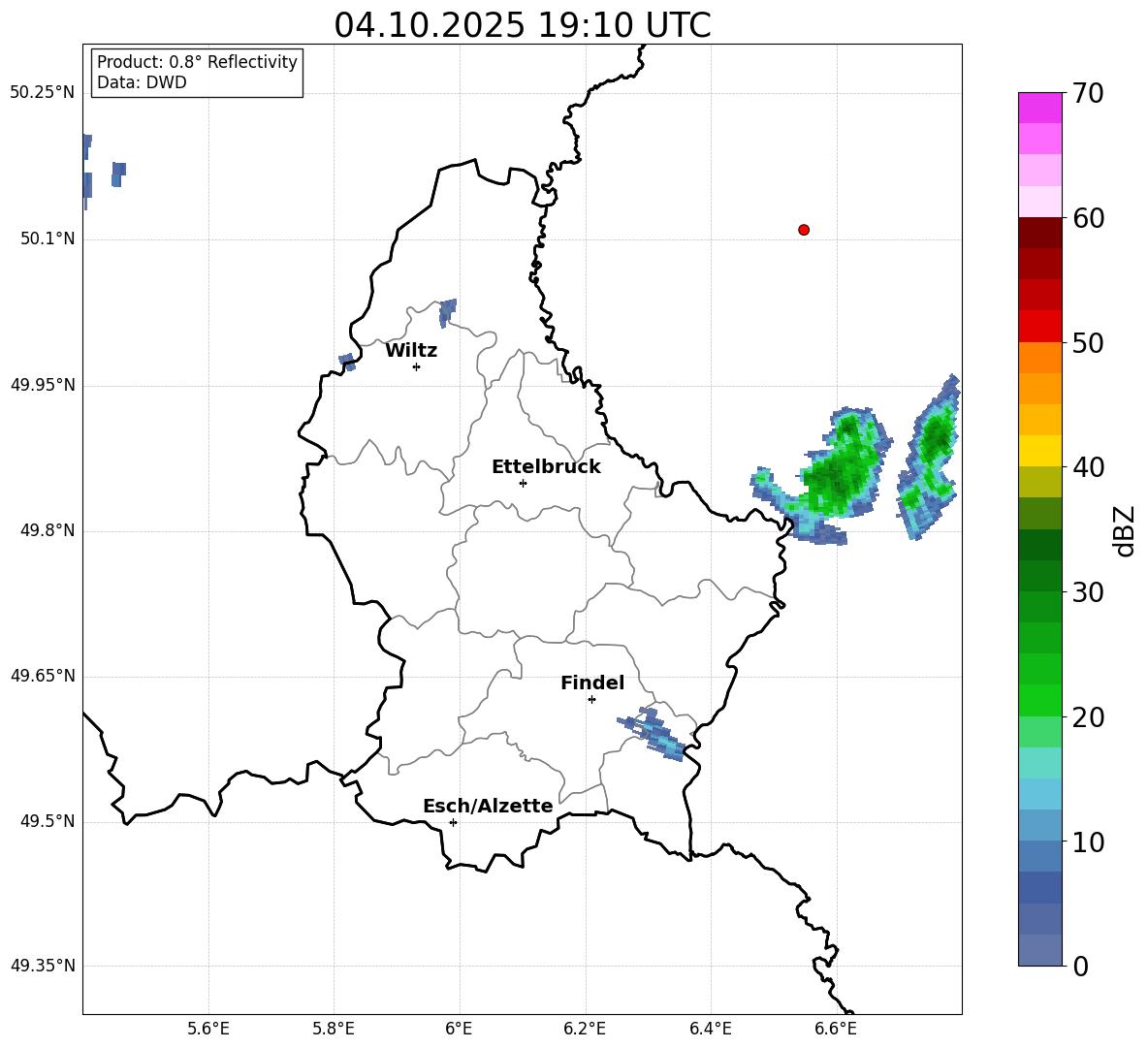The width and height of the screenshot is (1148, 1048).
Task: Click the Findel city label
Action: pyautogui.click(x=592, y=683)
